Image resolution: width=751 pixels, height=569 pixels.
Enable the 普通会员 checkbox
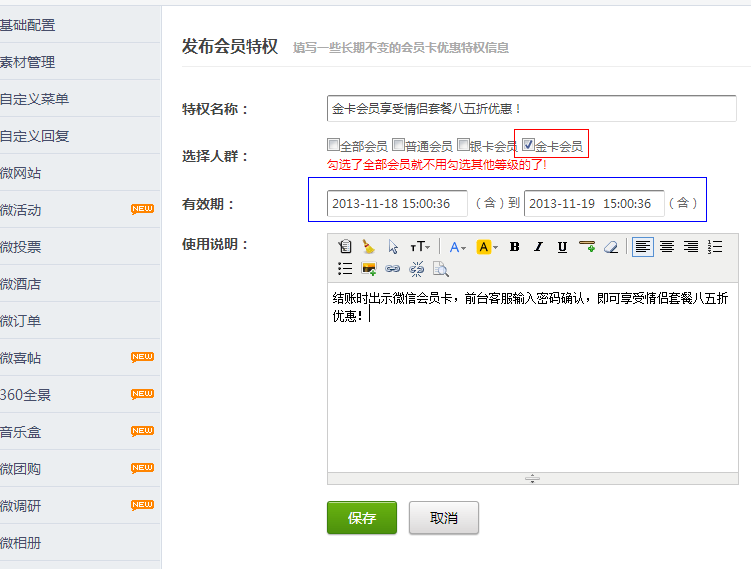coord(398,145)
